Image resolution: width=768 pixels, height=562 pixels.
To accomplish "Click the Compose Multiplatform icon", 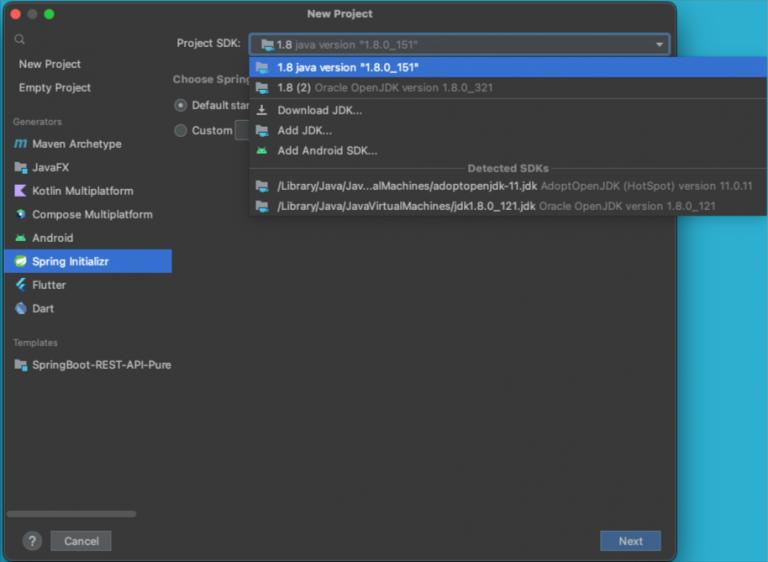I will click(x=21, y=214).
